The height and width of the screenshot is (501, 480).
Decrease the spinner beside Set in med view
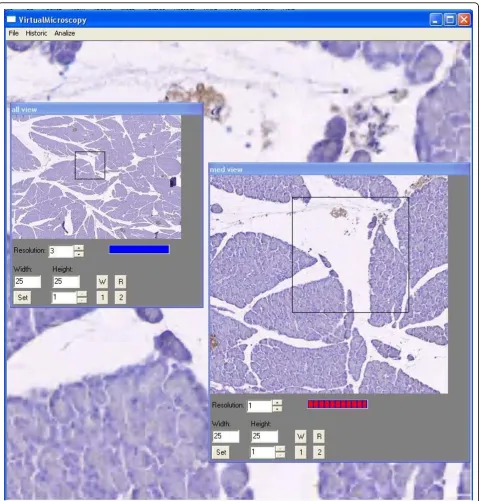click(x=280, y=455)
